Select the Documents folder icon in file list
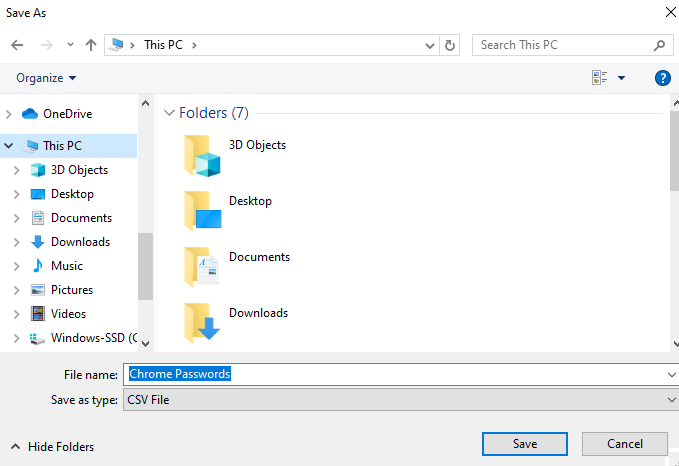Image resolution: width=679 pixels, height=466 pixels. pyautogui.click(x=202, y=267)
